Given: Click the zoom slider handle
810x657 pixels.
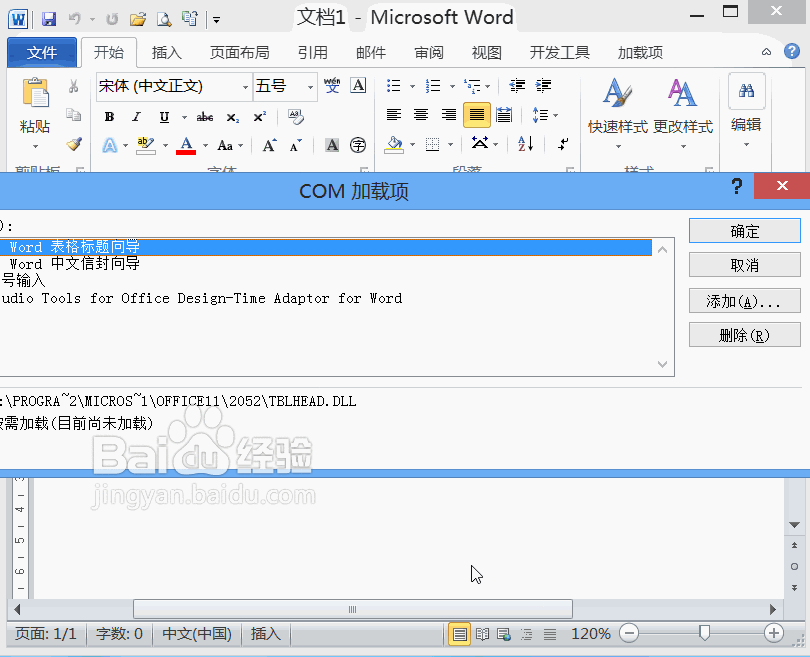Looking at the screenshot, I should [x=704, y=633].
